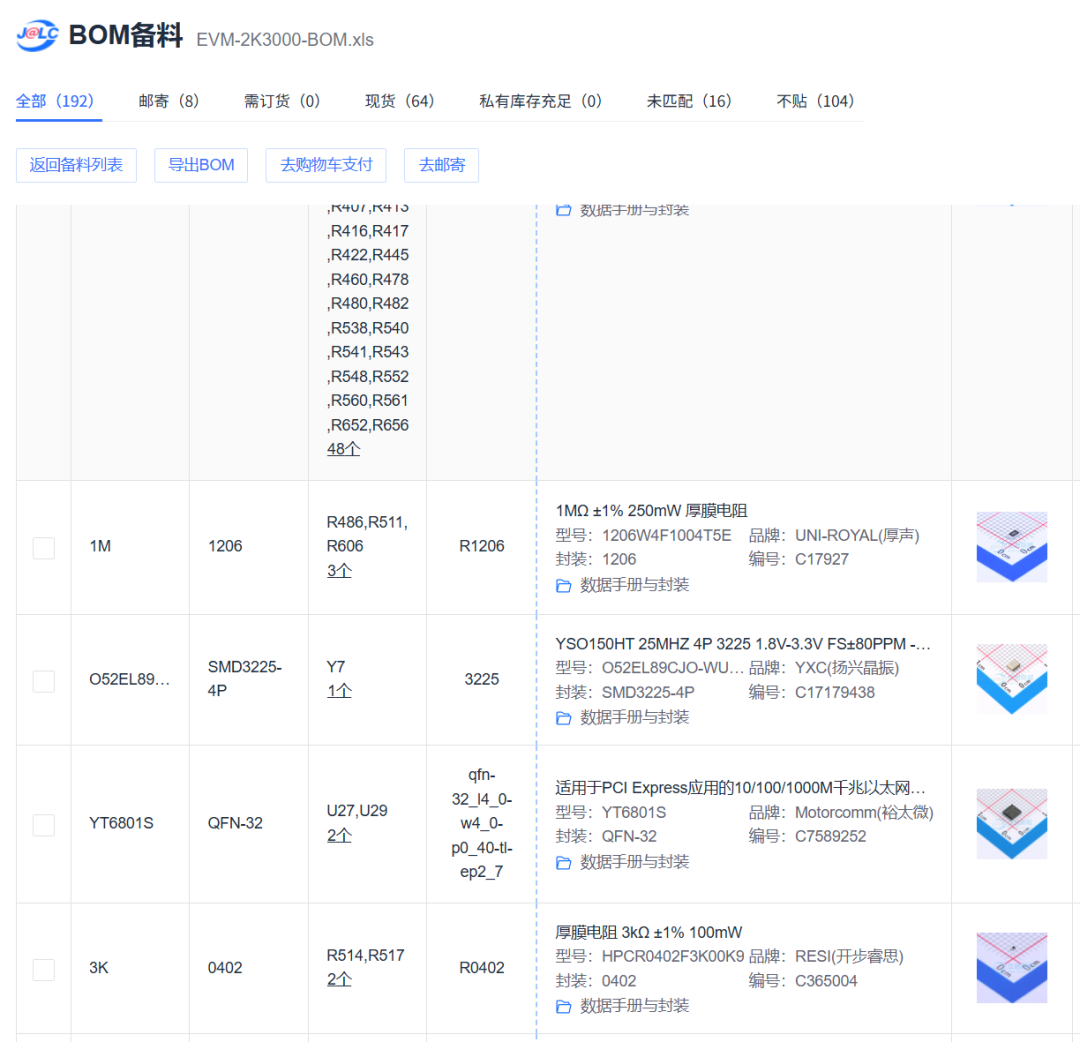Click part number C17927
This screenshot has width=1080, height=1042.
coord(822,559)
